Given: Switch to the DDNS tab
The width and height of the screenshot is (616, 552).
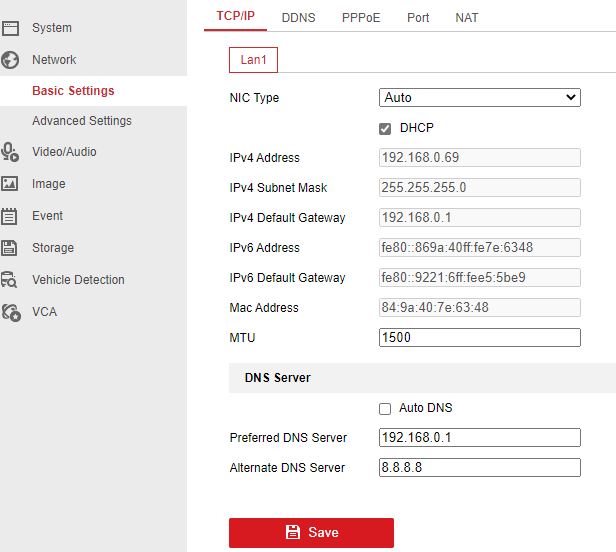Looking at the screenshot, I should coord(298,18).
